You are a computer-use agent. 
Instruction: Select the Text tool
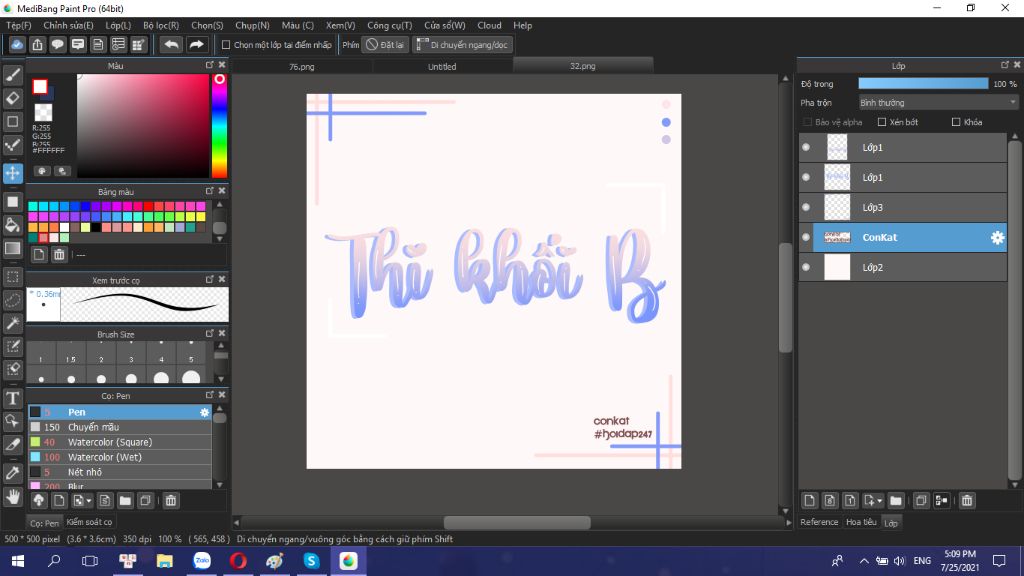click(12, 398)
